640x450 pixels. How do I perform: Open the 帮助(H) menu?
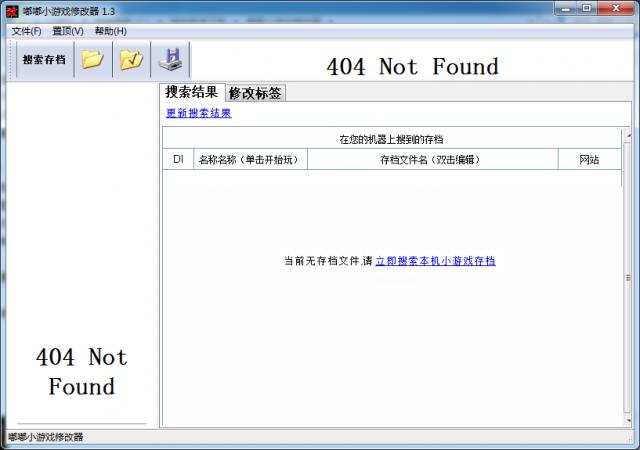point(111,31)
